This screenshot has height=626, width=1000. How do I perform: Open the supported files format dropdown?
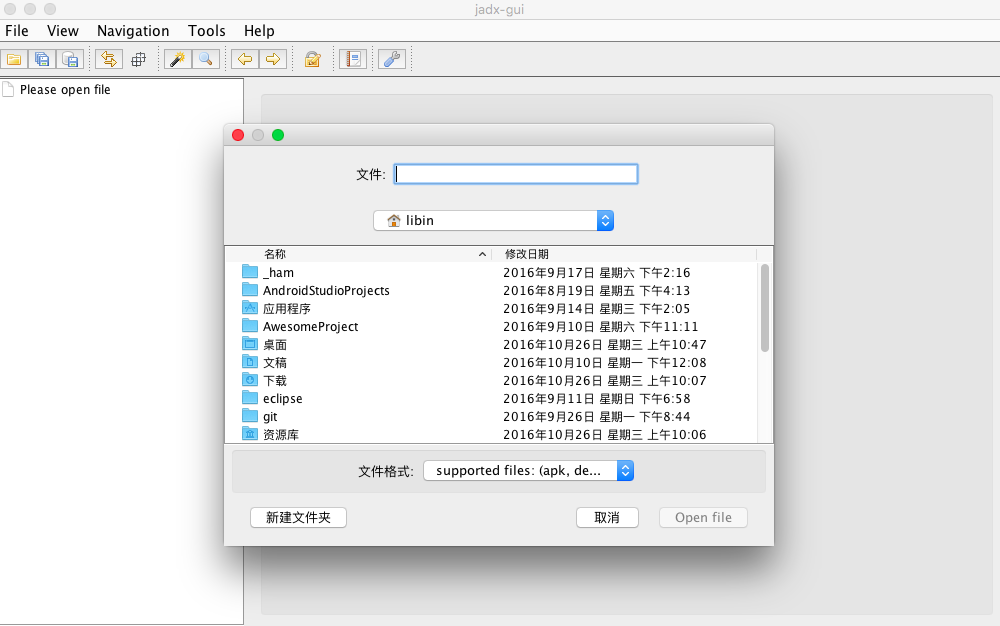point(529,470)
